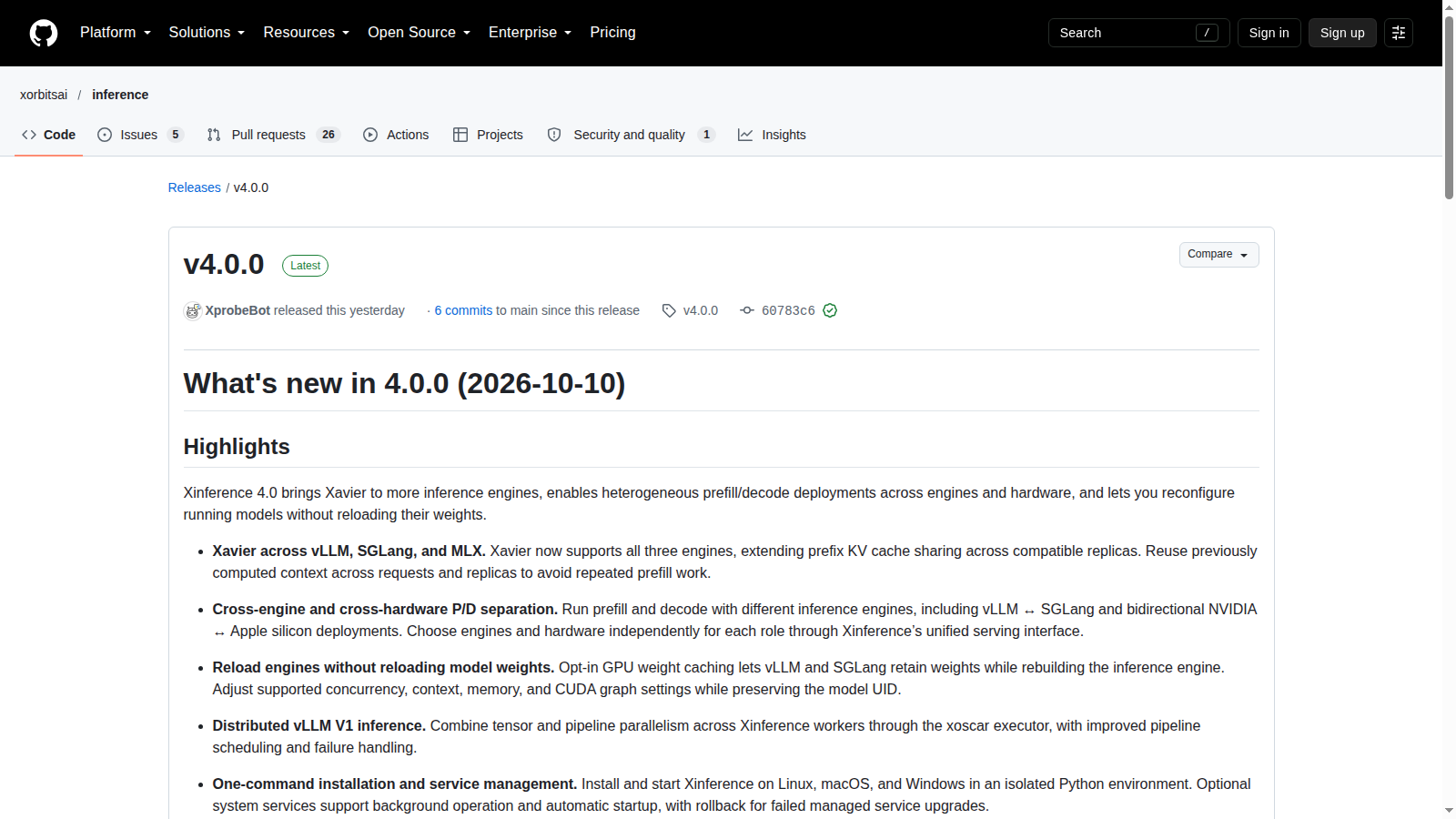Open the 6 commits link
The image size is (1456, 819).
(x=463, y=311)
